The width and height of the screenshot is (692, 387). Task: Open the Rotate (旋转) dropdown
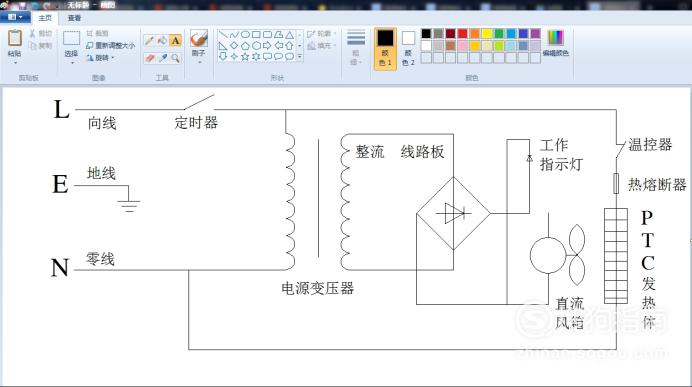(x=100, y=57)
